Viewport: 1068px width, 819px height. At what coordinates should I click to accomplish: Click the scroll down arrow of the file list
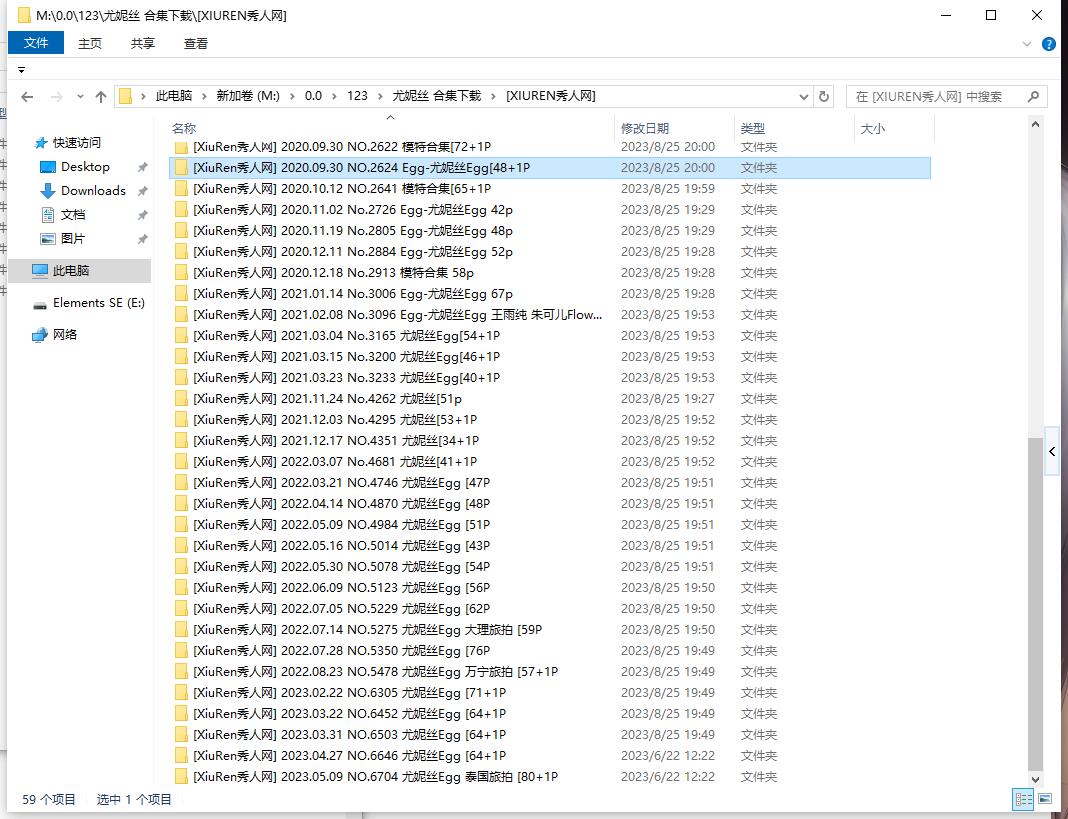tap(1035, 779)
